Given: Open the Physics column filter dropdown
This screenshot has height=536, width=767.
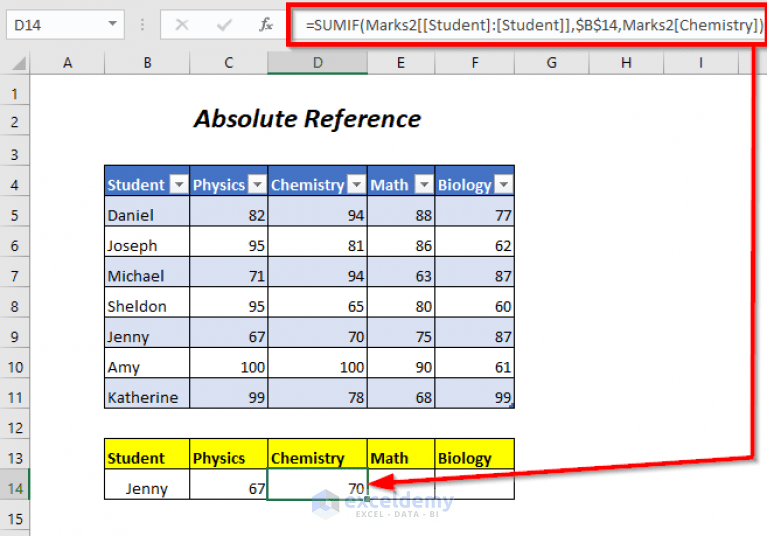Looking at the screenshot, I should pyautogui.click(x=257, y=184).
